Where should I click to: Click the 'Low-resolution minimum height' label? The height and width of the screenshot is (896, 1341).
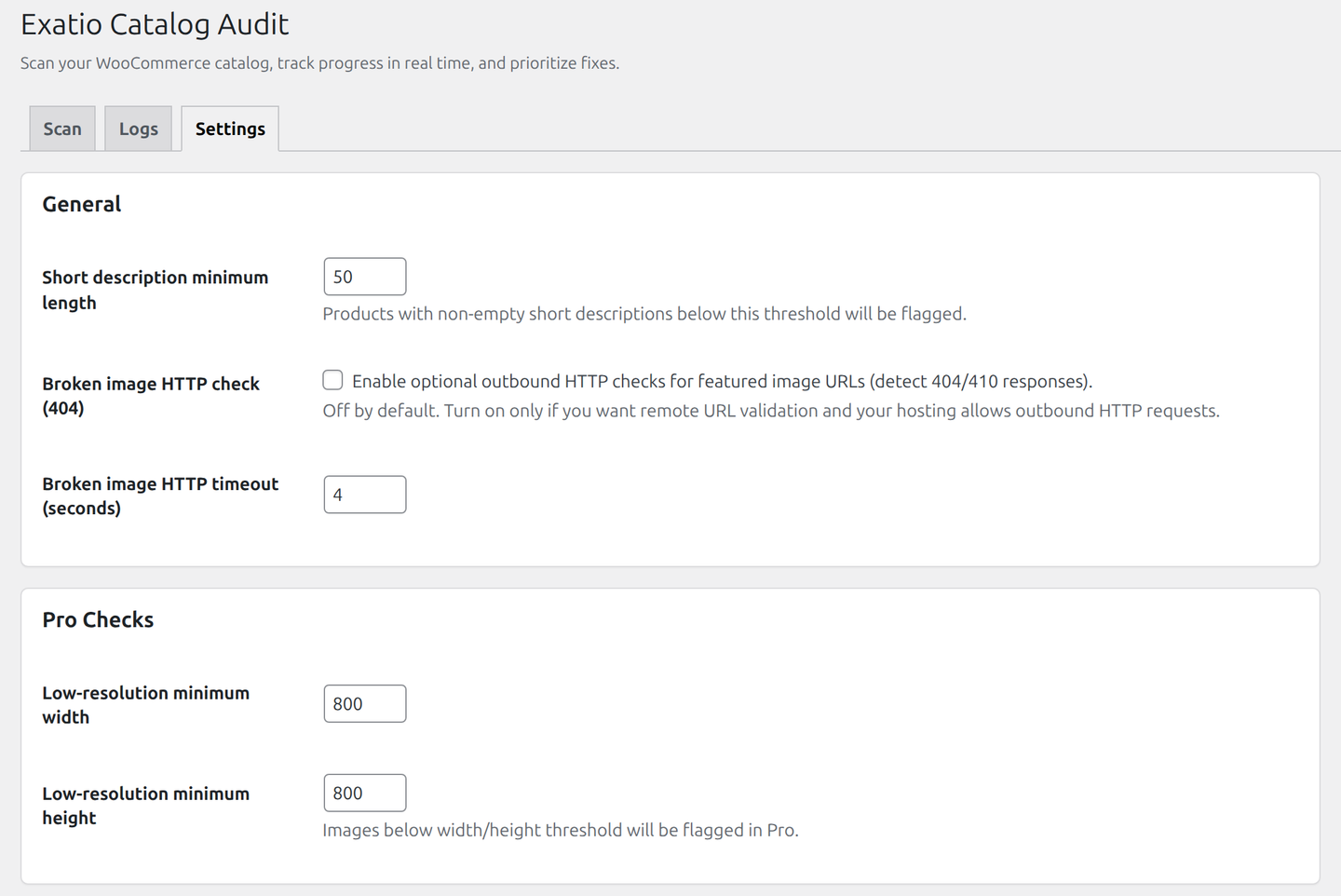pyautogui.click(x=145, y=806)
